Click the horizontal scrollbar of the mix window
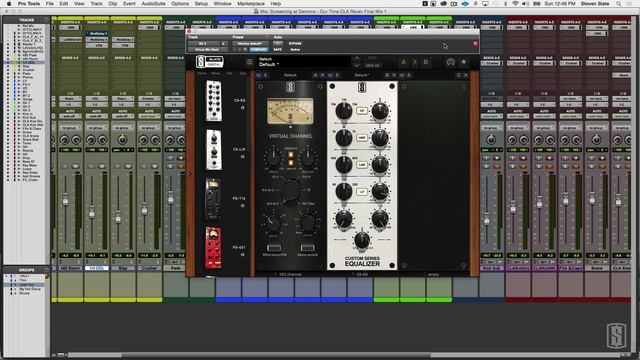Screen dimensions: 640x360 [343, 355]
